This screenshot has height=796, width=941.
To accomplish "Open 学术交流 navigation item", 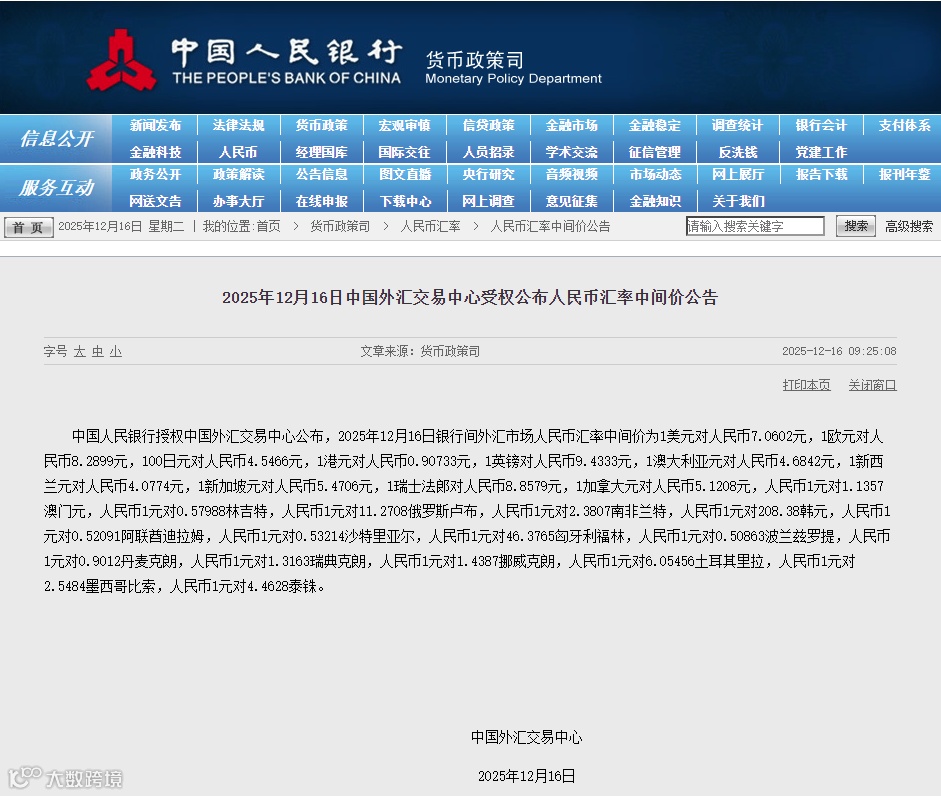I will [x=571, y=152].
